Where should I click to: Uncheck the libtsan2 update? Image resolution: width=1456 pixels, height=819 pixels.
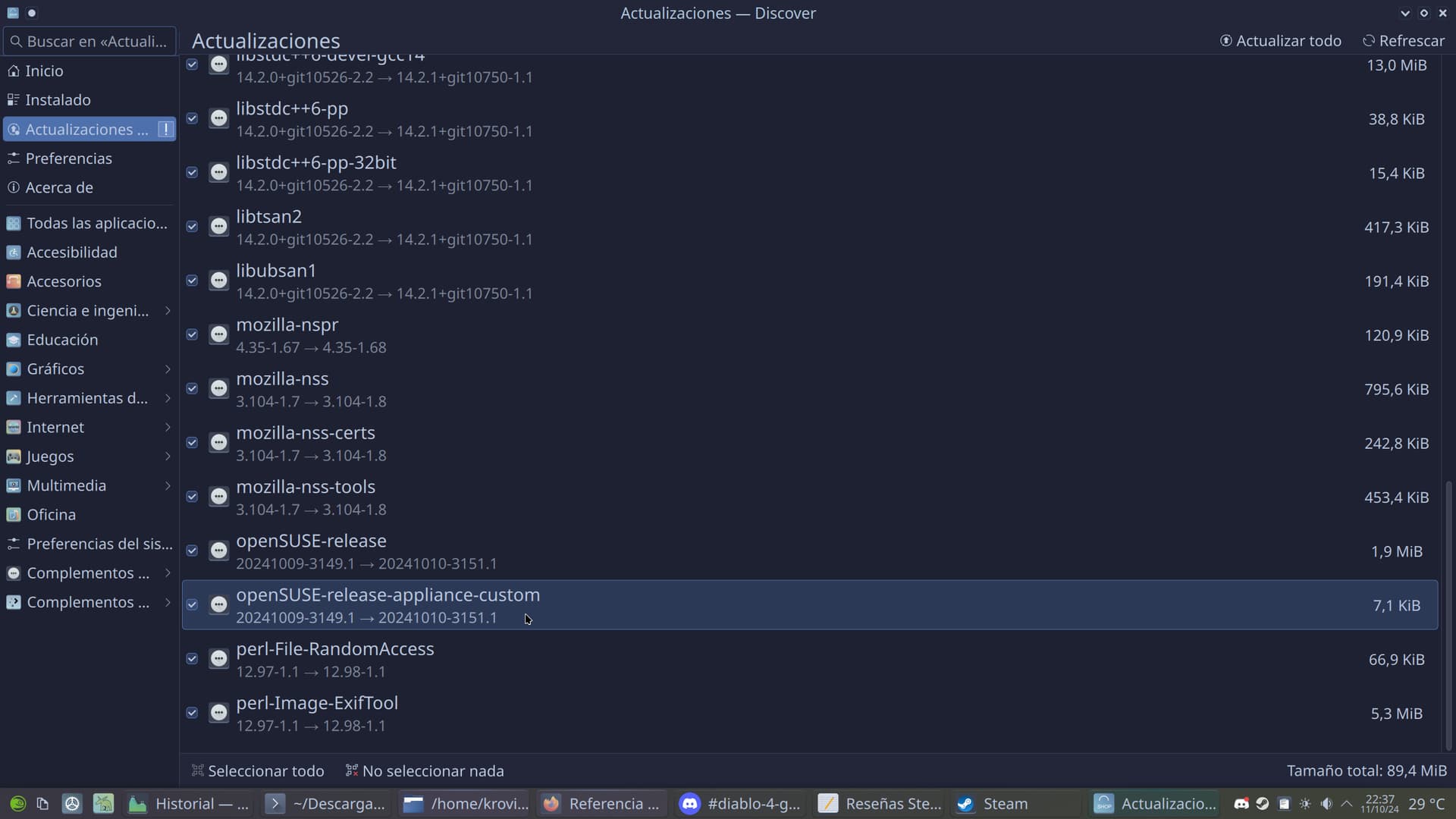(x=192, y=226)
